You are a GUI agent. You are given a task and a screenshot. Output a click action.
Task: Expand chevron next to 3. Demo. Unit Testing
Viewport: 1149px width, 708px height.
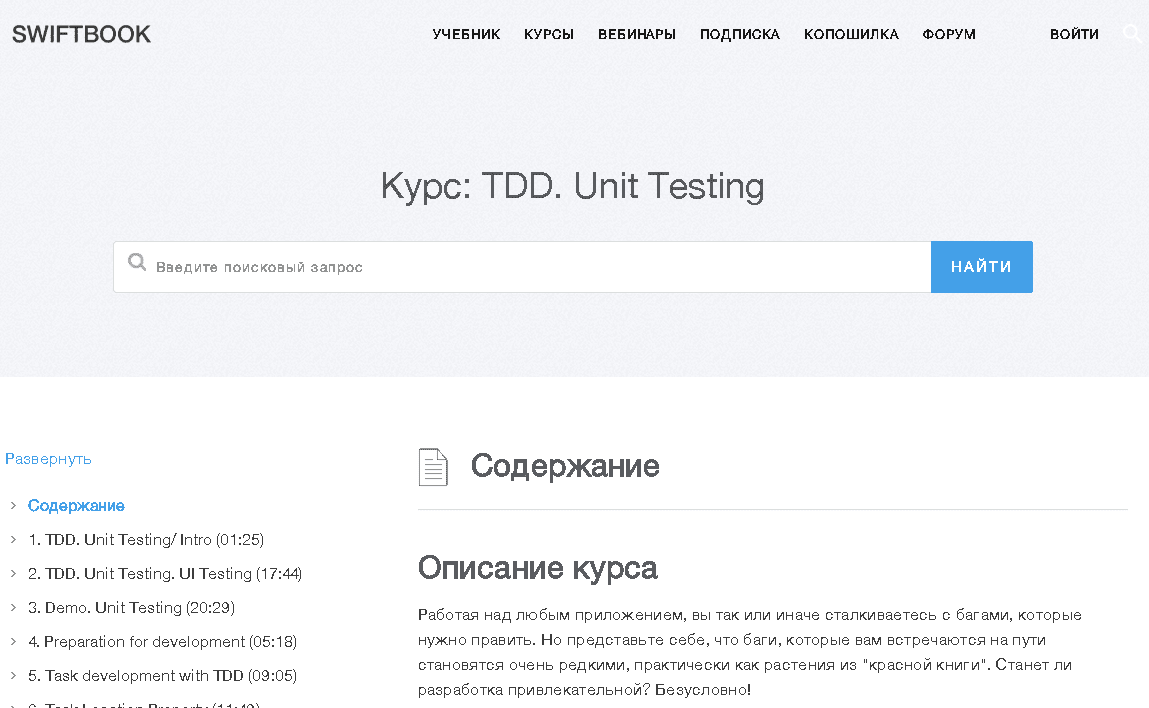click(13, 608)
